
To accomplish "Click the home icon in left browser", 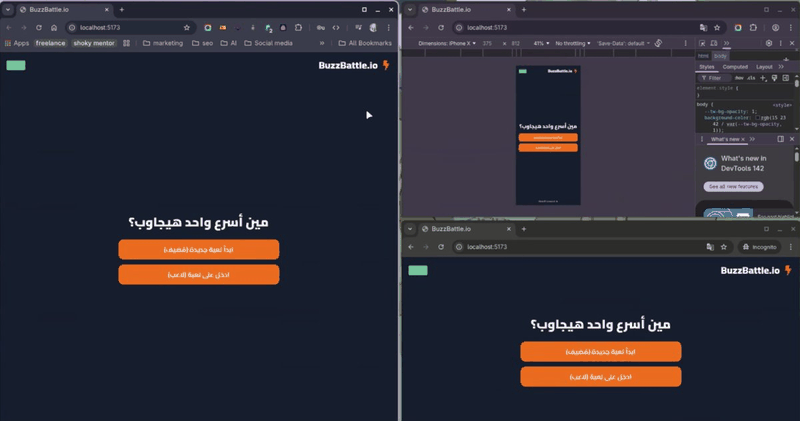I will tap(54, 28).
